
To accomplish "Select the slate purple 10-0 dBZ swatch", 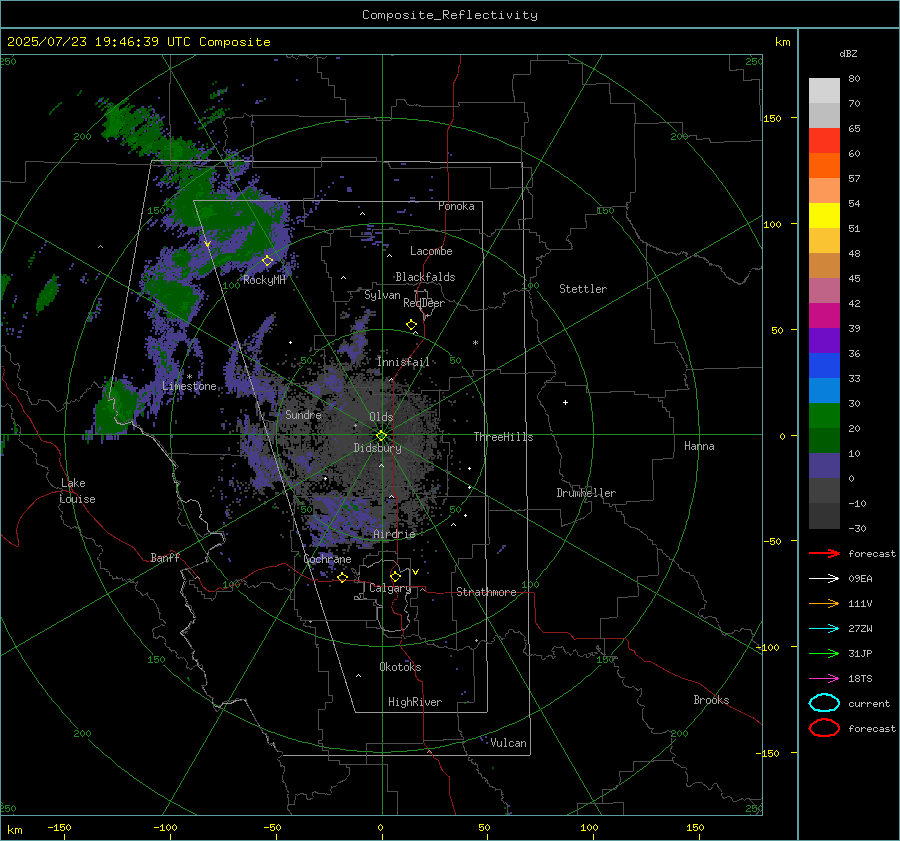I will [824, 466].
